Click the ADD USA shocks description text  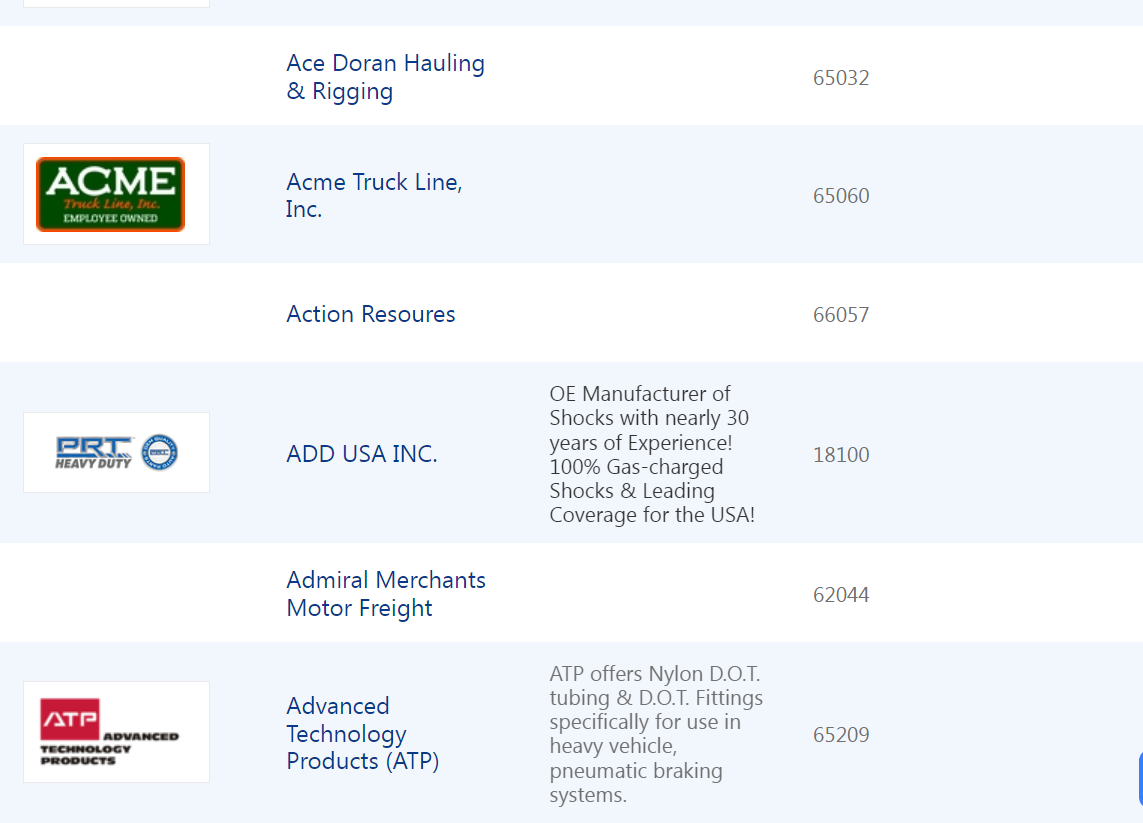[x=651, y=454]
